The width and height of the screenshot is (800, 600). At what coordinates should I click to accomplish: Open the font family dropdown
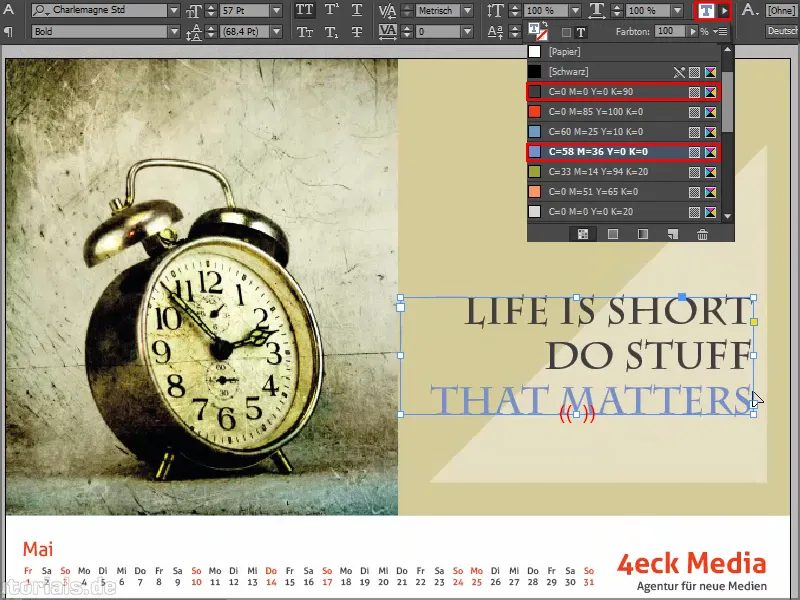[x=174, y=10]
